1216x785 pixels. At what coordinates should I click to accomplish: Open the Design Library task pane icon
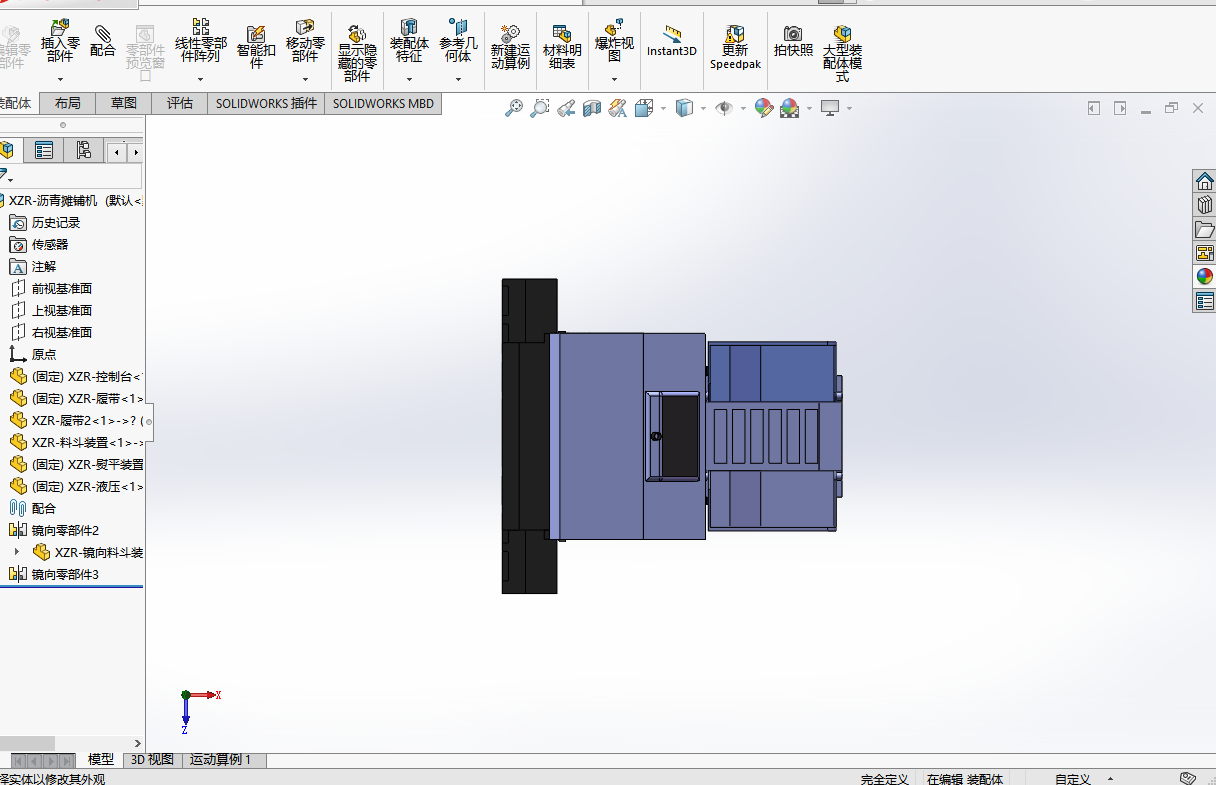click(x=1204, y=205)
